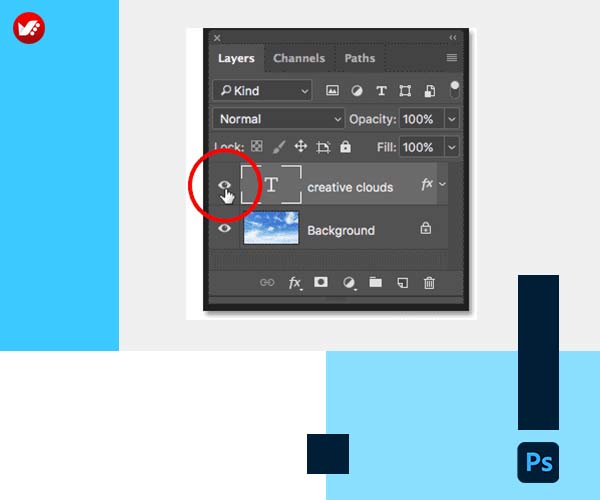Image resolution: width=600 pixels, height=500 pixels.
Task: Open the Layers panel menu
Action: [x=451, y=58]
